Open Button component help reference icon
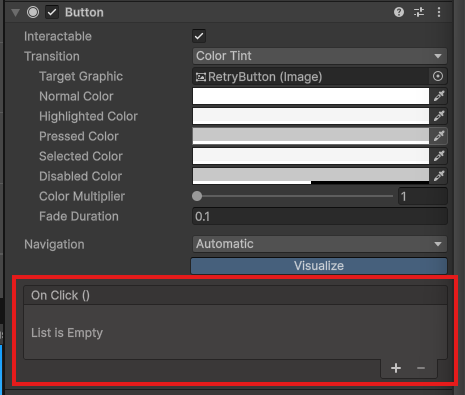 [x=399, y=12]
